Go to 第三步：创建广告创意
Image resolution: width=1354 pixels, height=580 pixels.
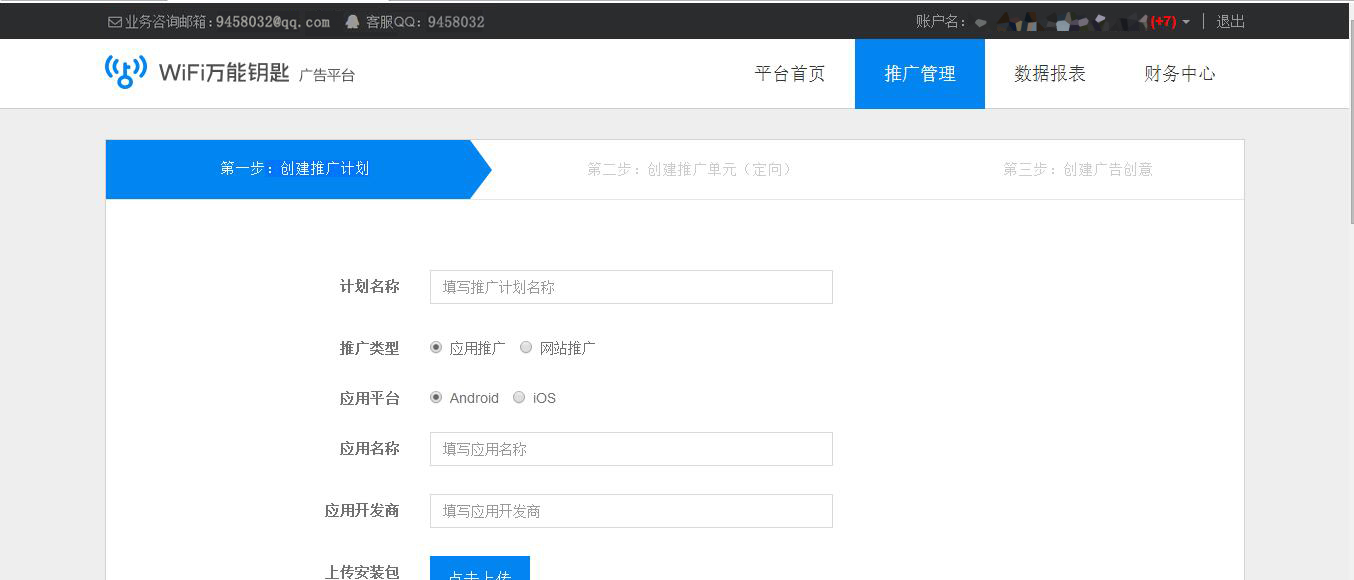pyautogui.click(x=1077, y=169)
